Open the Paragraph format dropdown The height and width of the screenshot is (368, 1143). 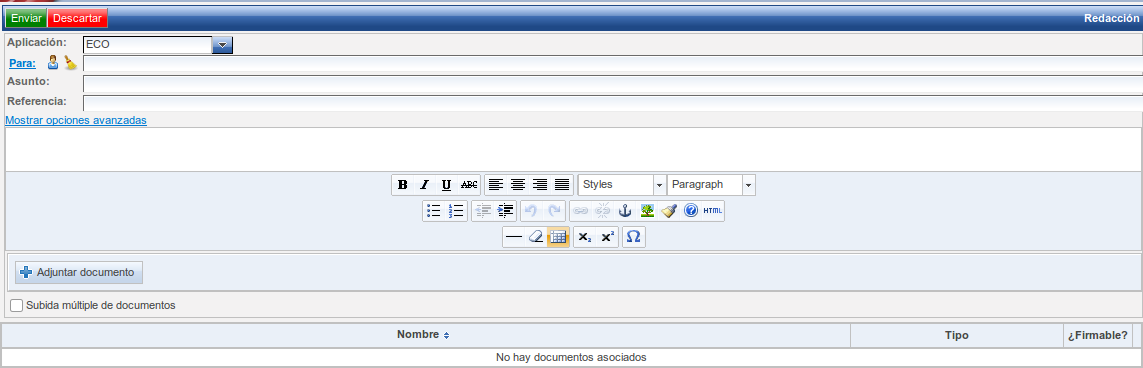tap(749, 185)
